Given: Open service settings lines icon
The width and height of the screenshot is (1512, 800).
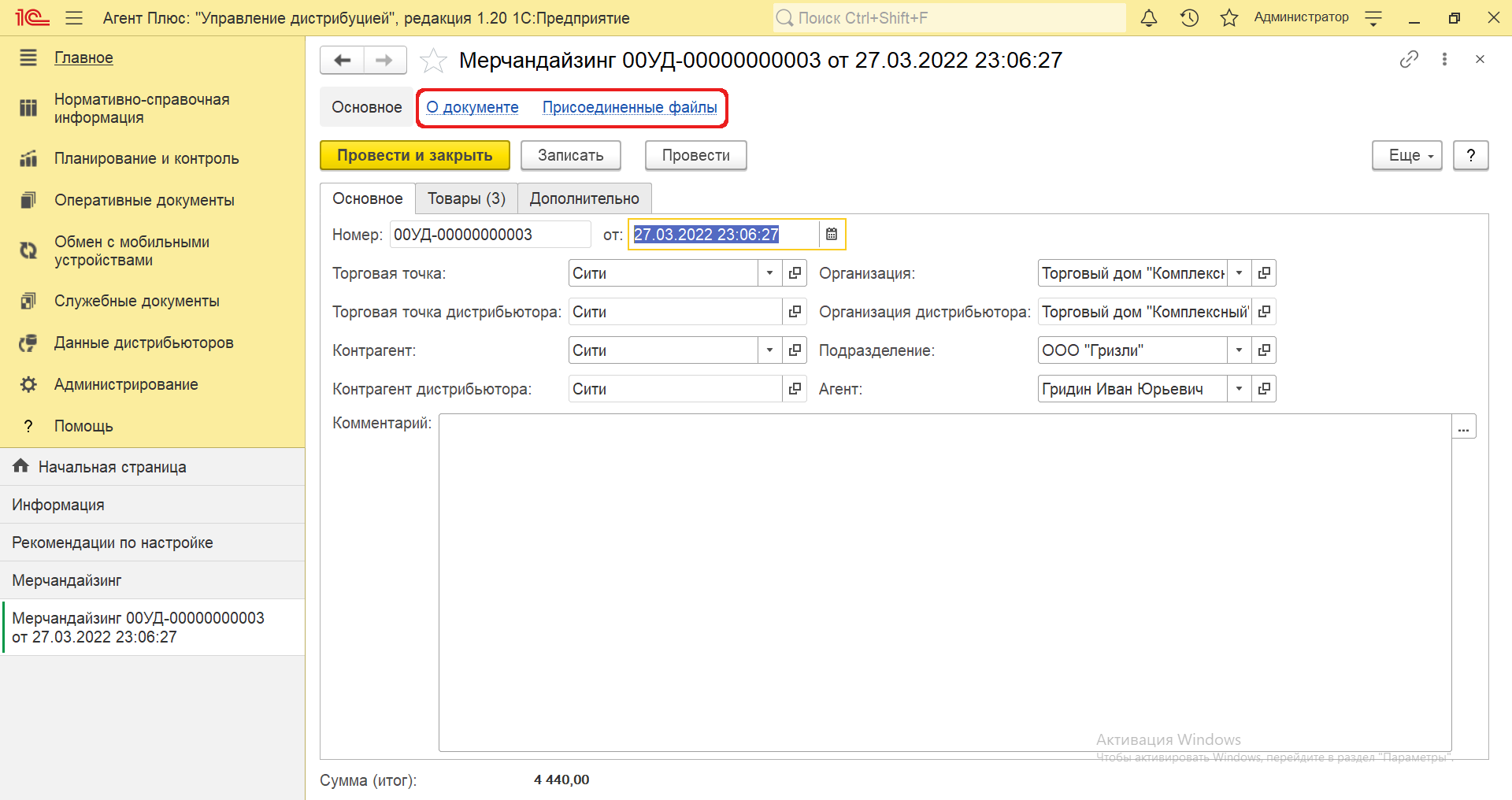Looking at the screenshot, I should 1373,18.
